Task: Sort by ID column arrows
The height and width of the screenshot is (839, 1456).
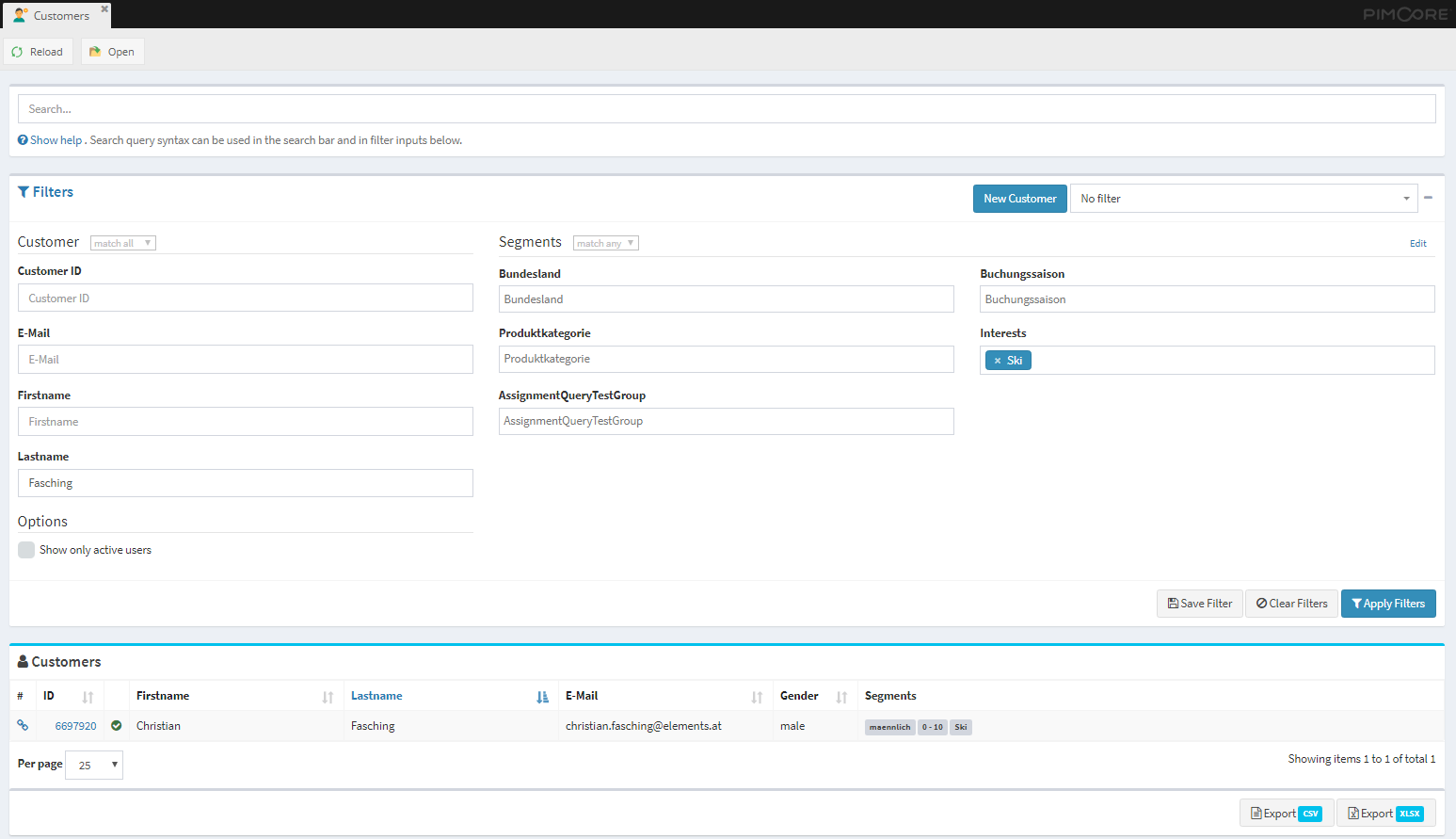Action: coord(88,697)
